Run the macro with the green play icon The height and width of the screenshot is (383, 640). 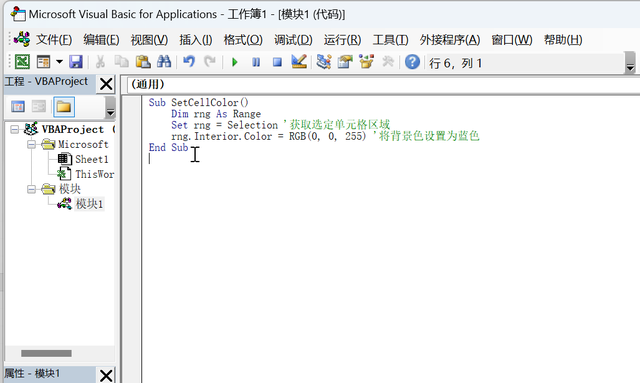point(235,62)
